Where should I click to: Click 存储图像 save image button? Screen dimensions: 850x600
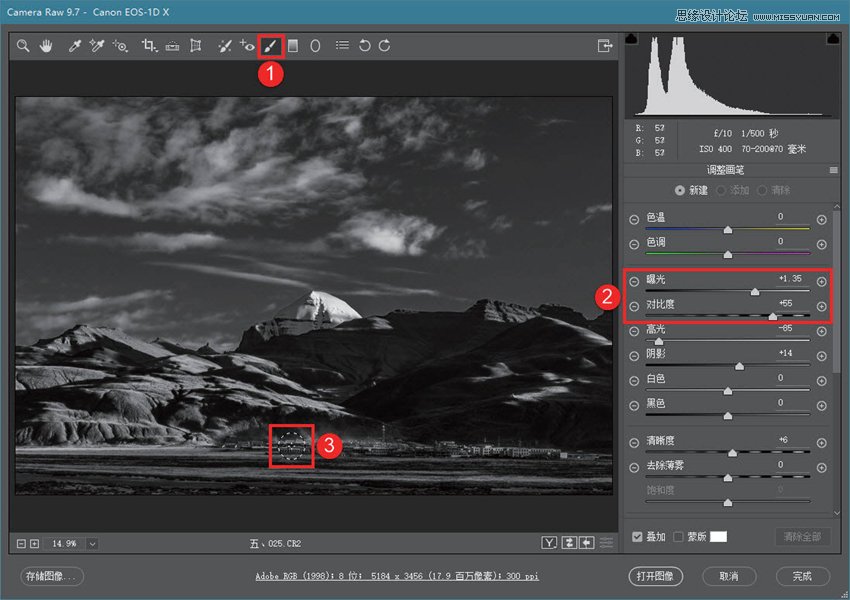pos(52,576)
